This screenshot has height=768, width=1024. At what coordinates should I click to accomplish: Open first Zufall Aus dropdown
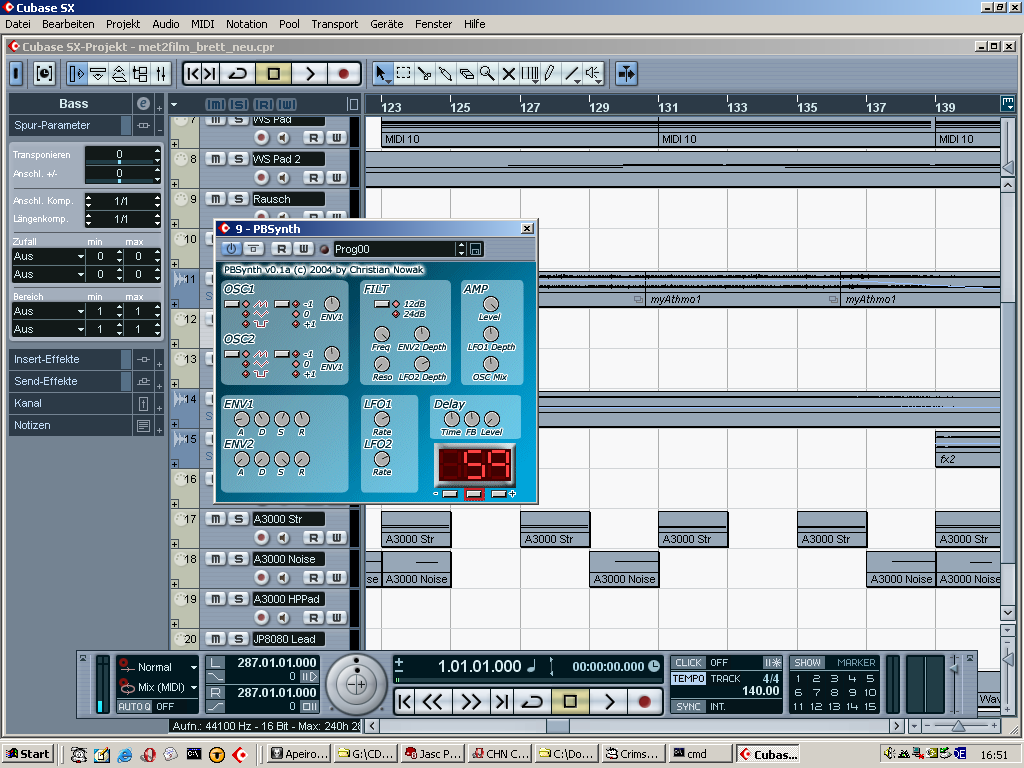click(49, 257)
